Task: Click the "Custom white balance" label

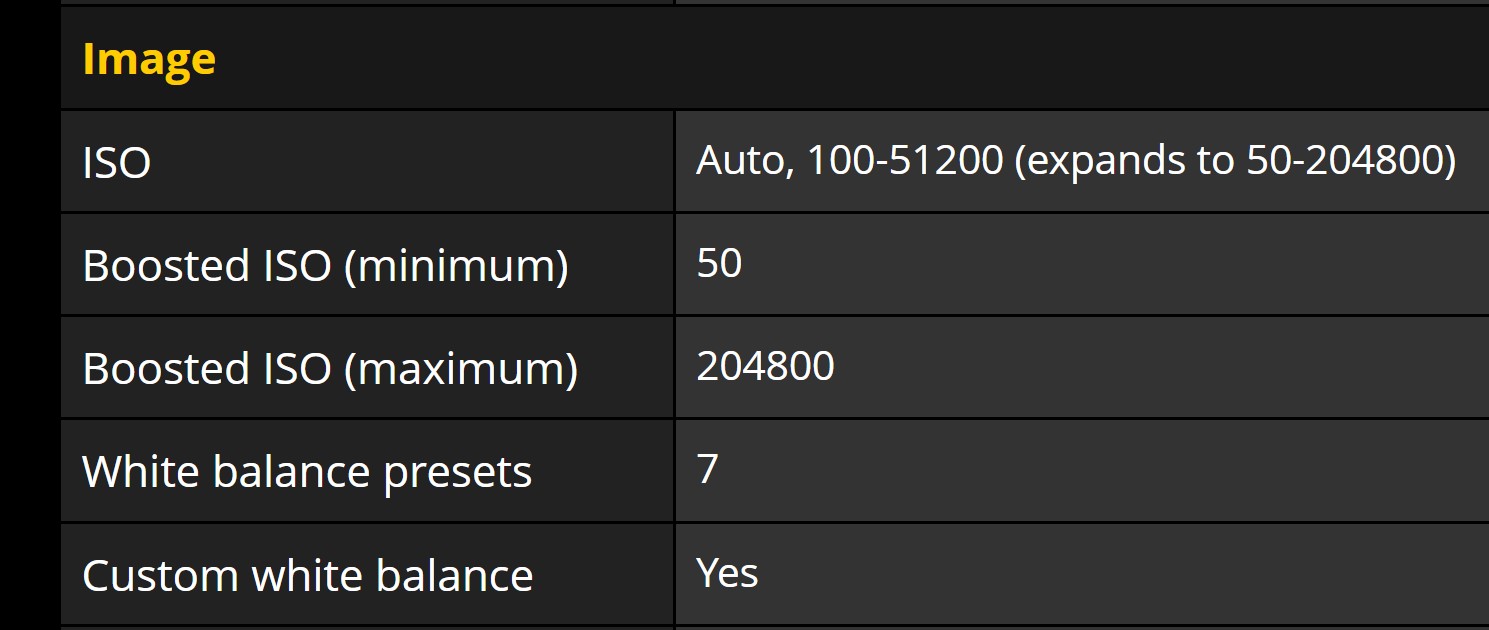Action: (307, 576)
